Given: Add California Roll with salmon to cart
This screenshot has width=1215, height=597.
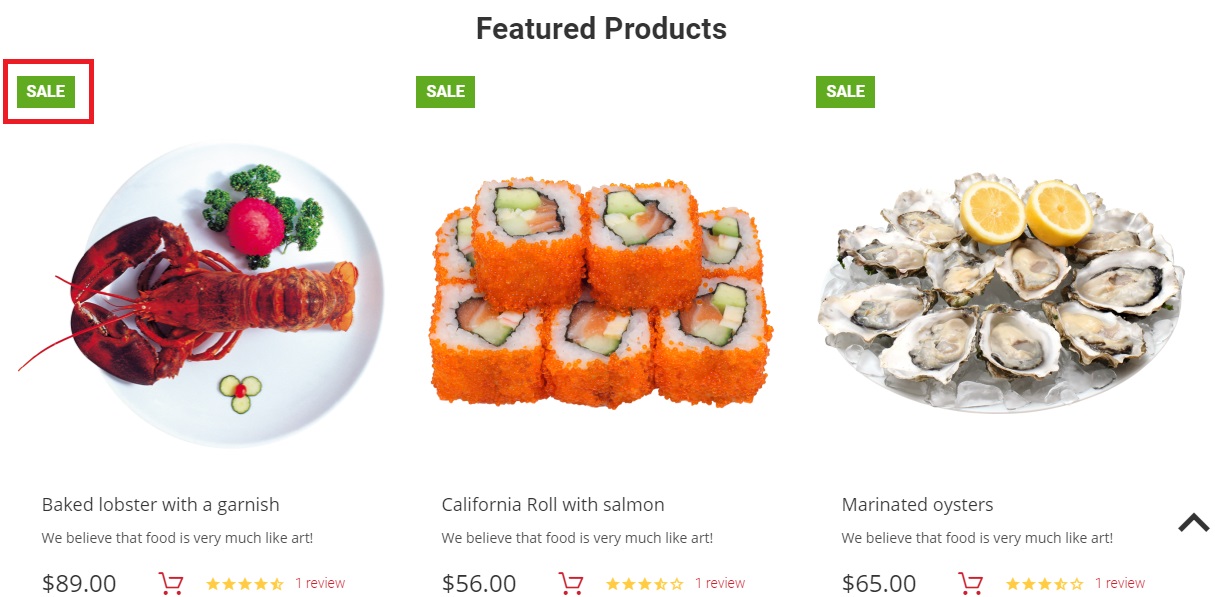Looking at the screenshot, I should pos(571,584).
